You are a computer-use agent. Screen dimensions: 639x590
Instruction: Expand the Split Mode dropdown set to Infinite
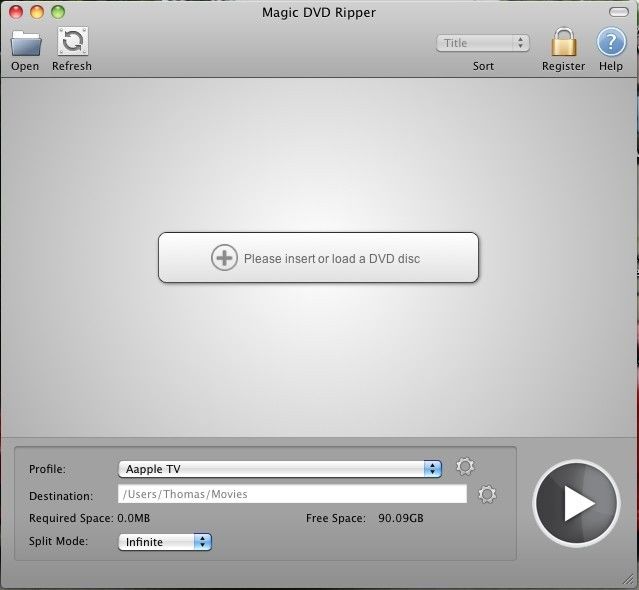[x=165, y=542]
